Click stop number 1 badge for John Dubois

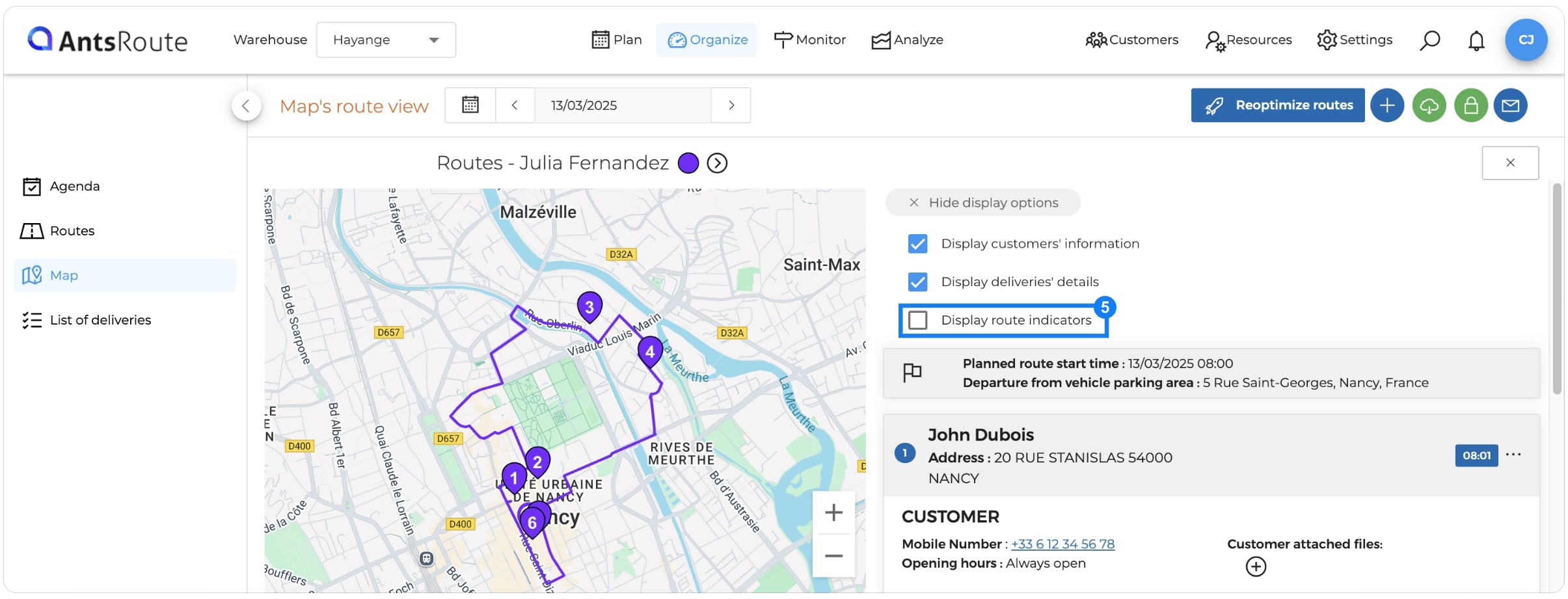[904, 453]
